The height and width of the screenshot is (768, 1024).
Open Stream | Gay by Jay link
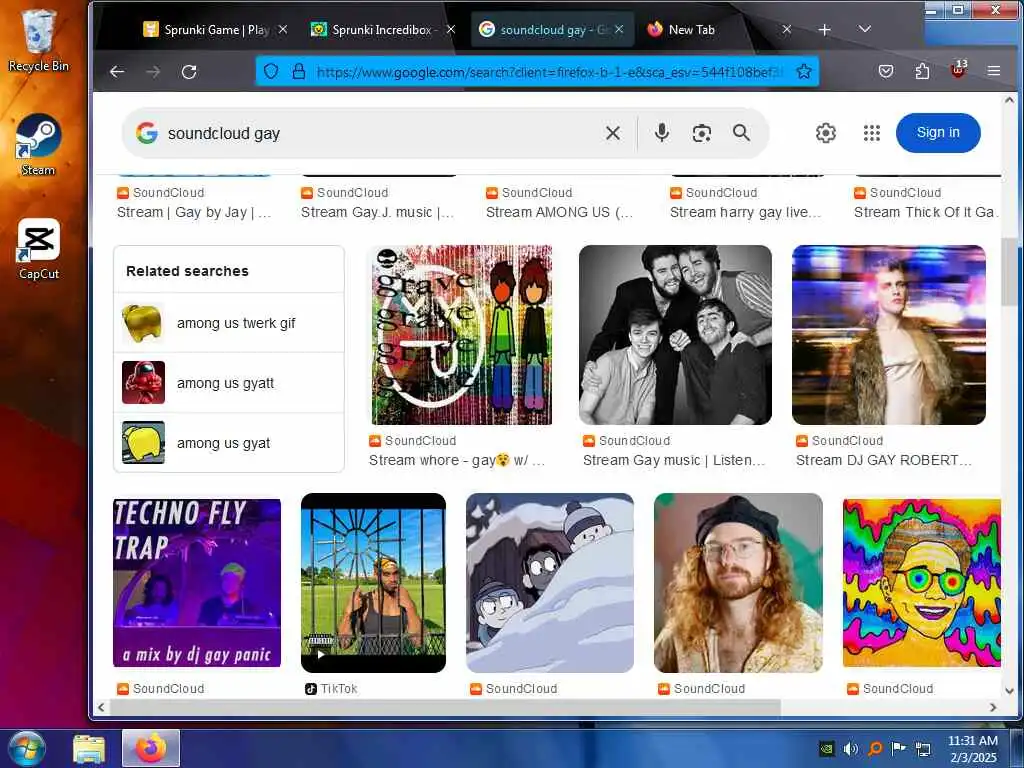(194, 212)
